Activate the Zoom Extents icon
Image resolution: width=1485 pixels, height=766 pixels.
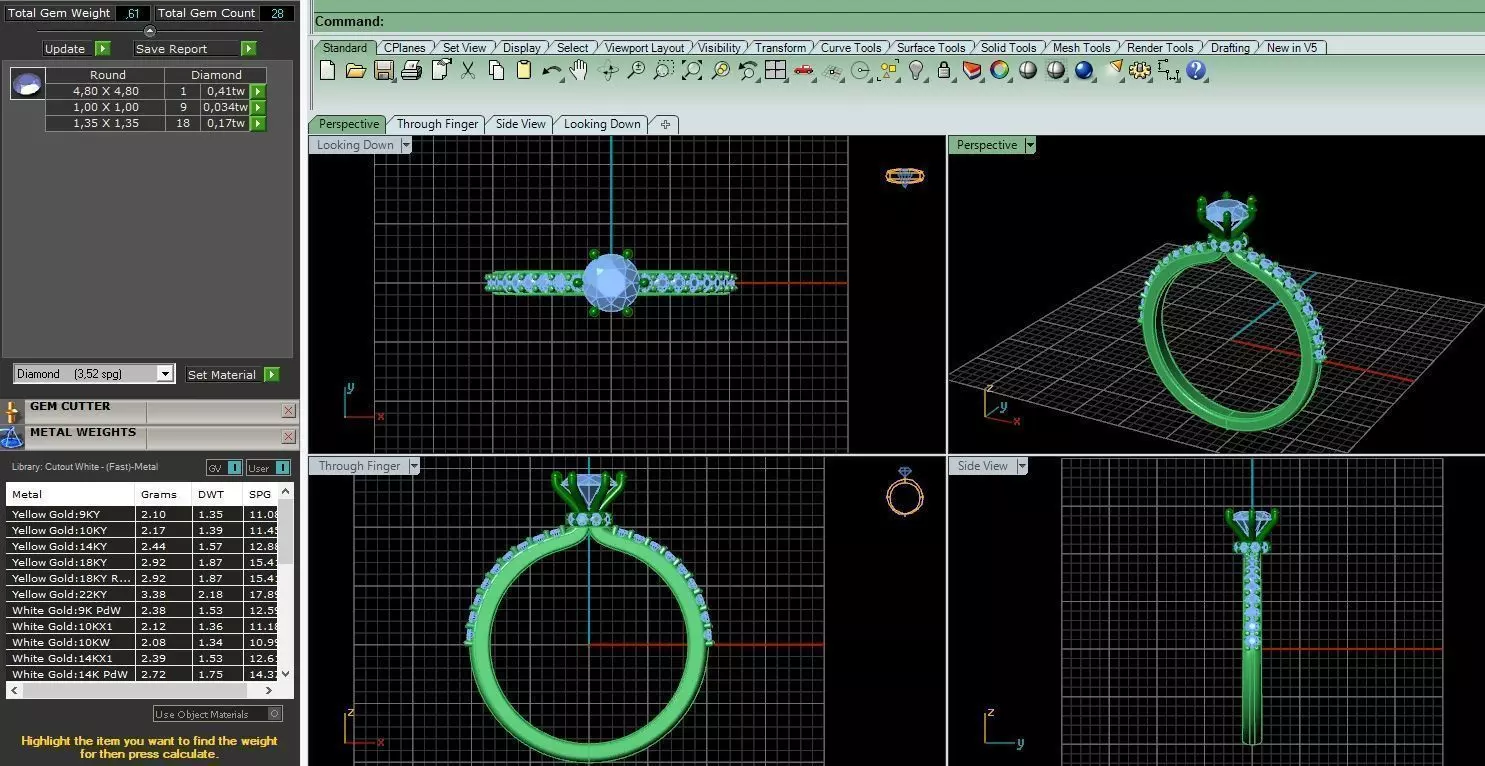tap(692, 70)
